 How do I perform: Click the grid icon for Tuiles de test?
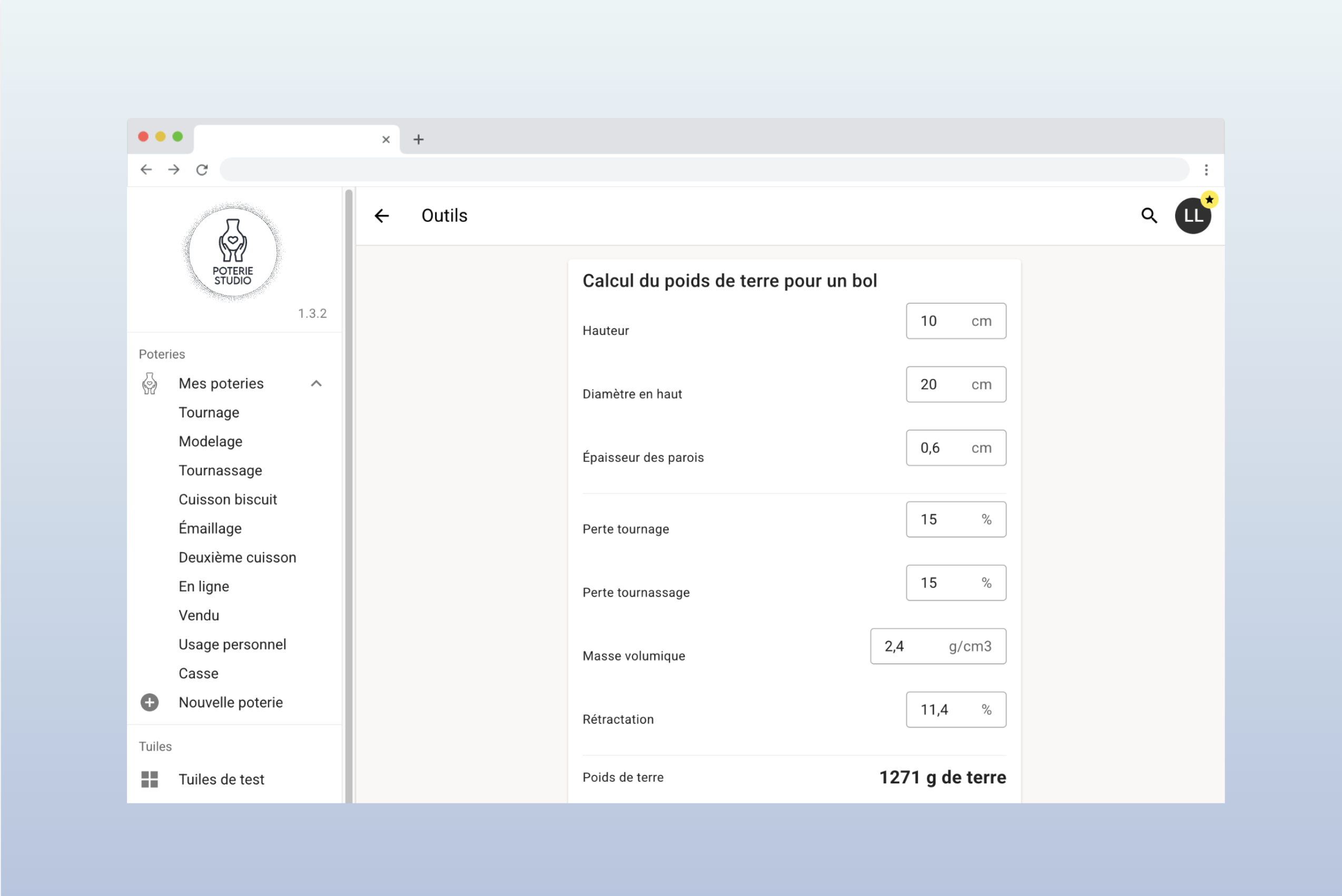(x=150, y=780)
